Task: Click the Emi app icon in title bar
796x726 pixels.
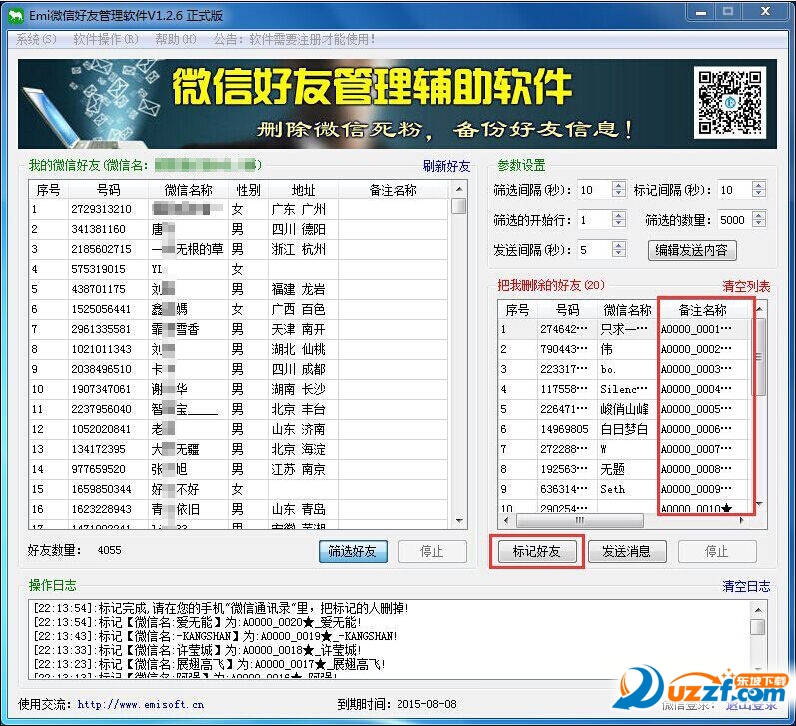Action: click(16, 15)
